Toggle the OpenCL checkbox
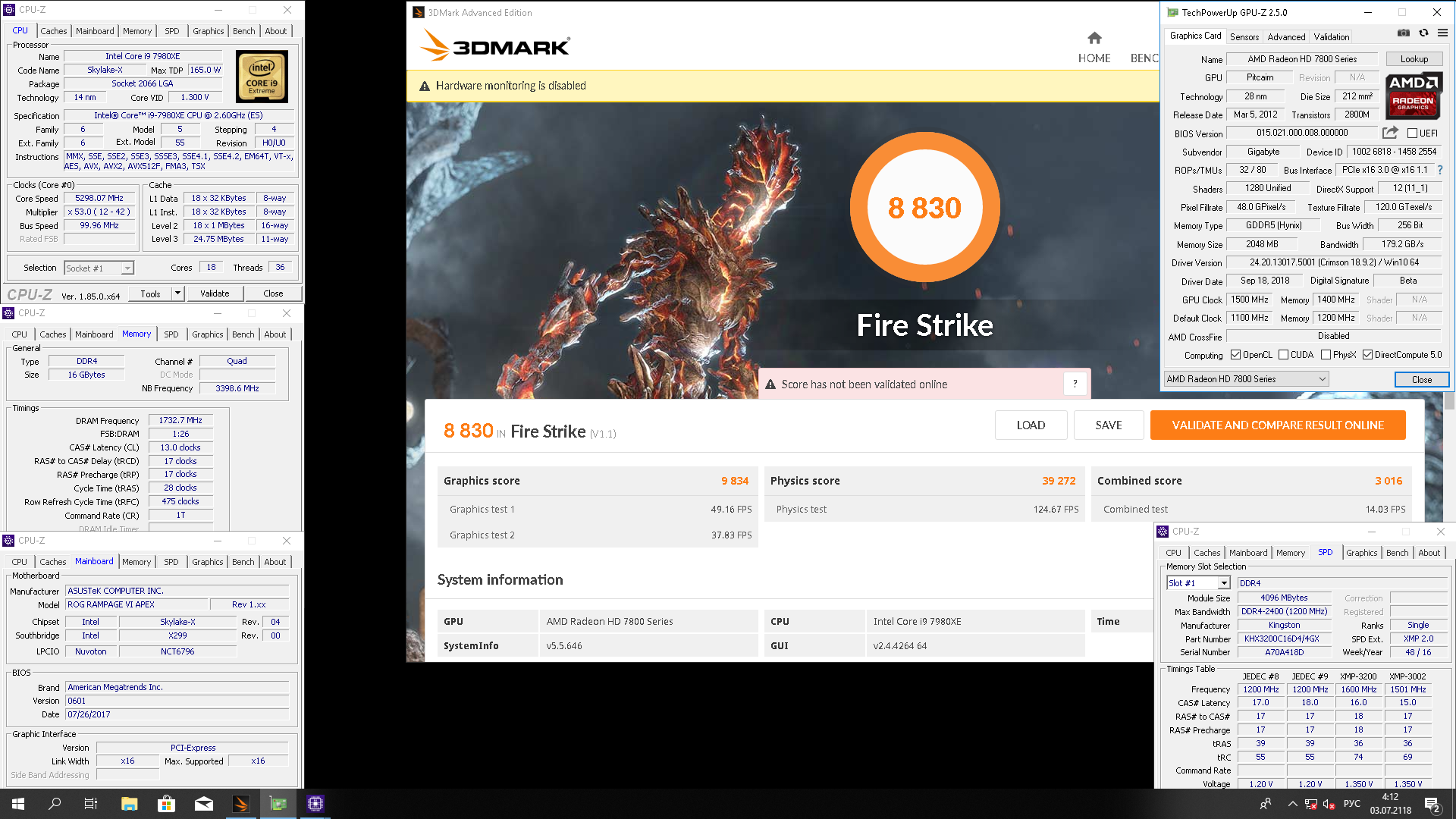Viewport: 1456px width, 819px height. coord(1235,355)
